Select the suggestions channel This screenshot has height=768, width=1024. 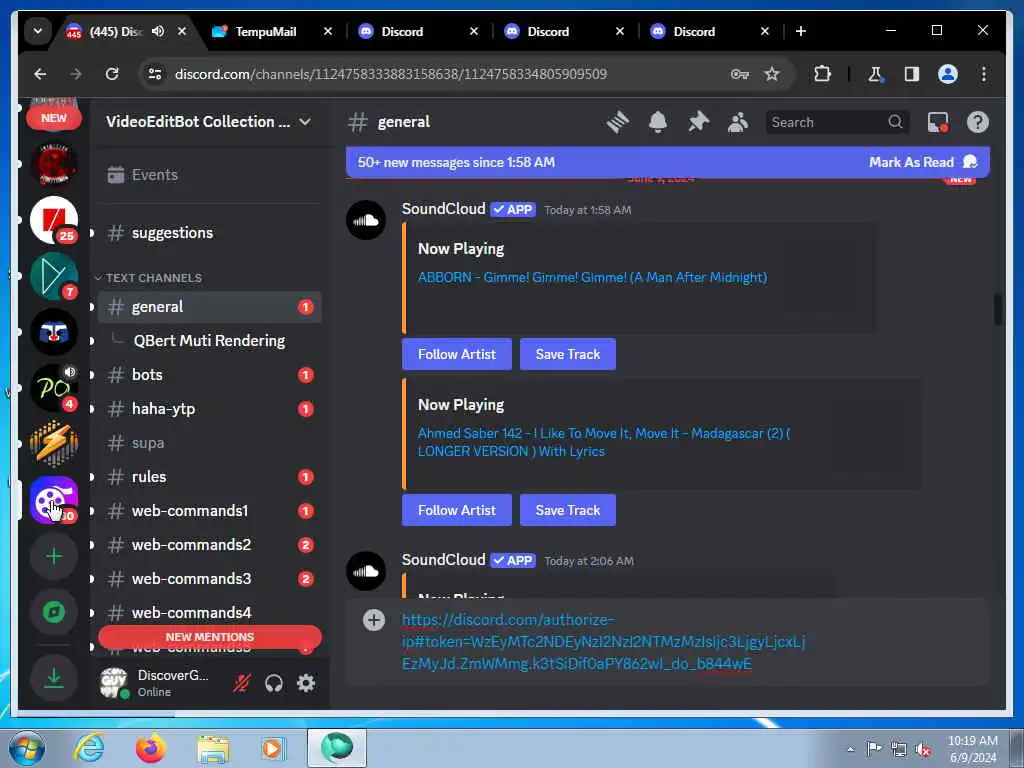[209, 233]
